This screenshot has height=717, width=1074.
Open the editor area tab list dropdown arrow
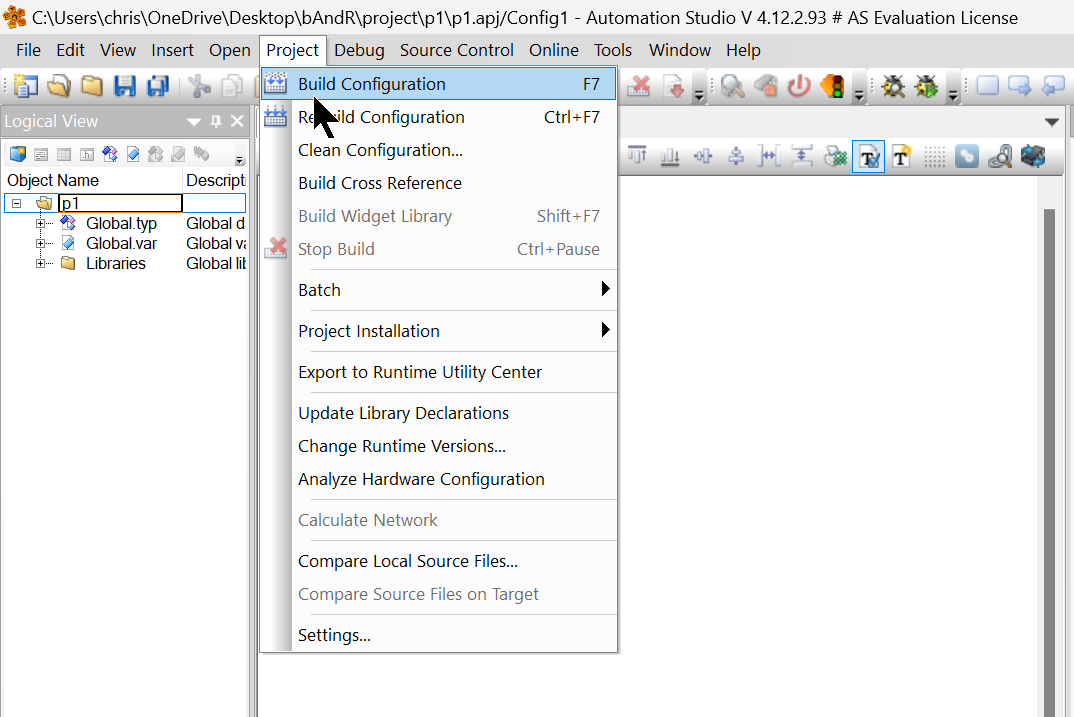pos(1052,122)
